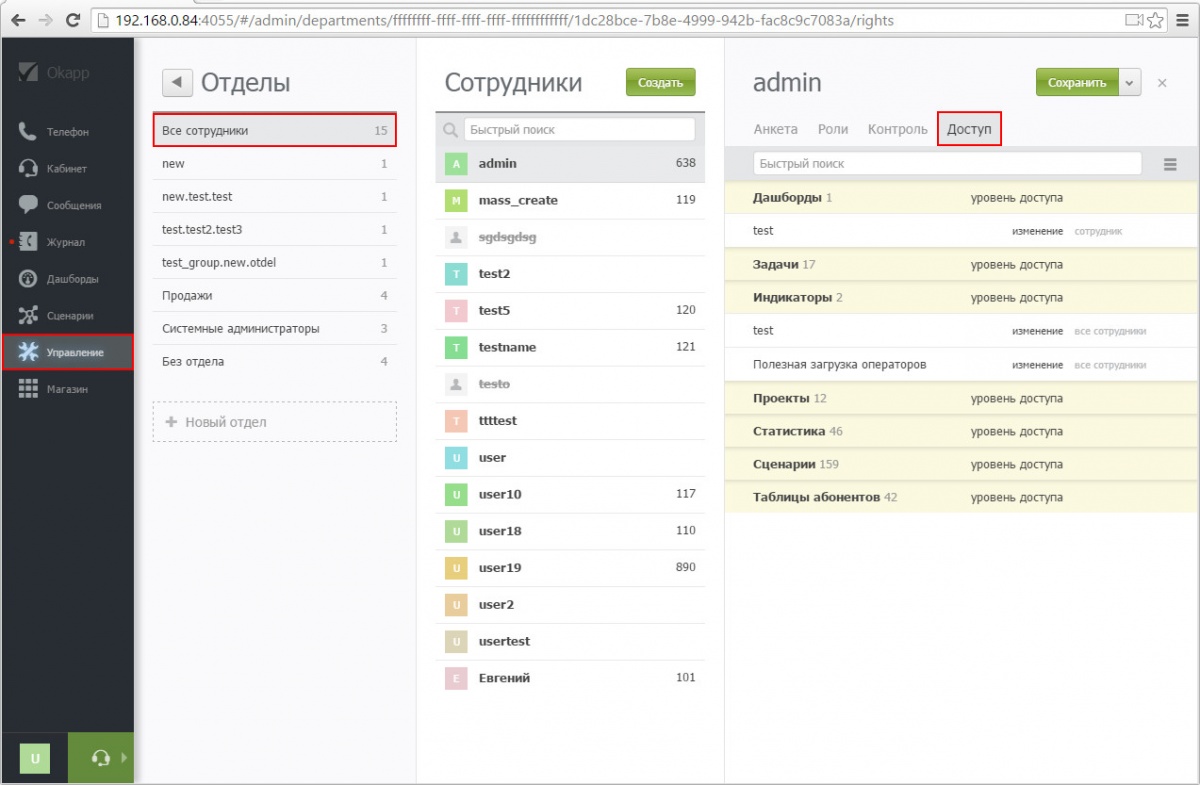Open the Журнал log icon
This screenshot has height=785, width=1200.
pos(28,242)
